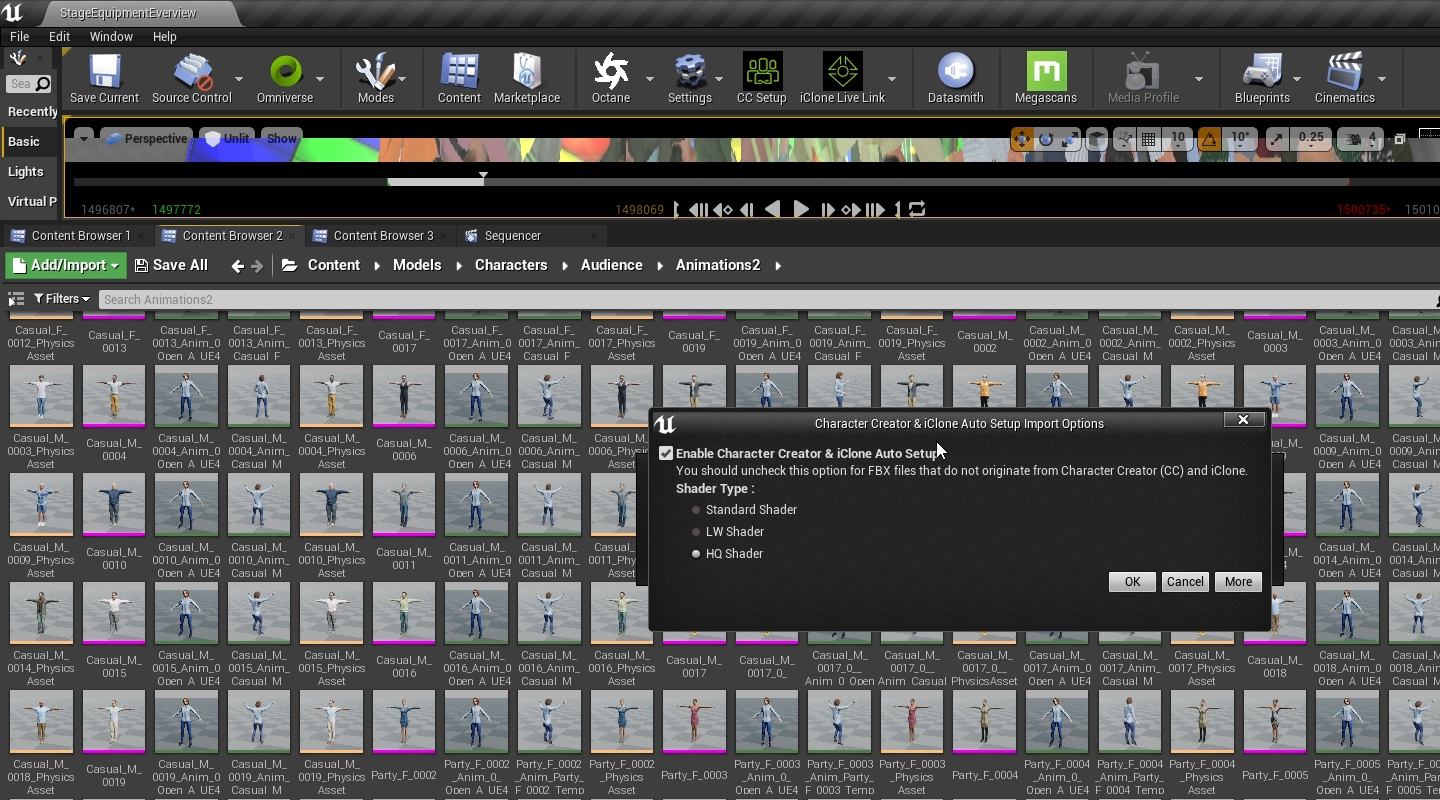
Task: Click the More button in dialog
Action: 1238,582
